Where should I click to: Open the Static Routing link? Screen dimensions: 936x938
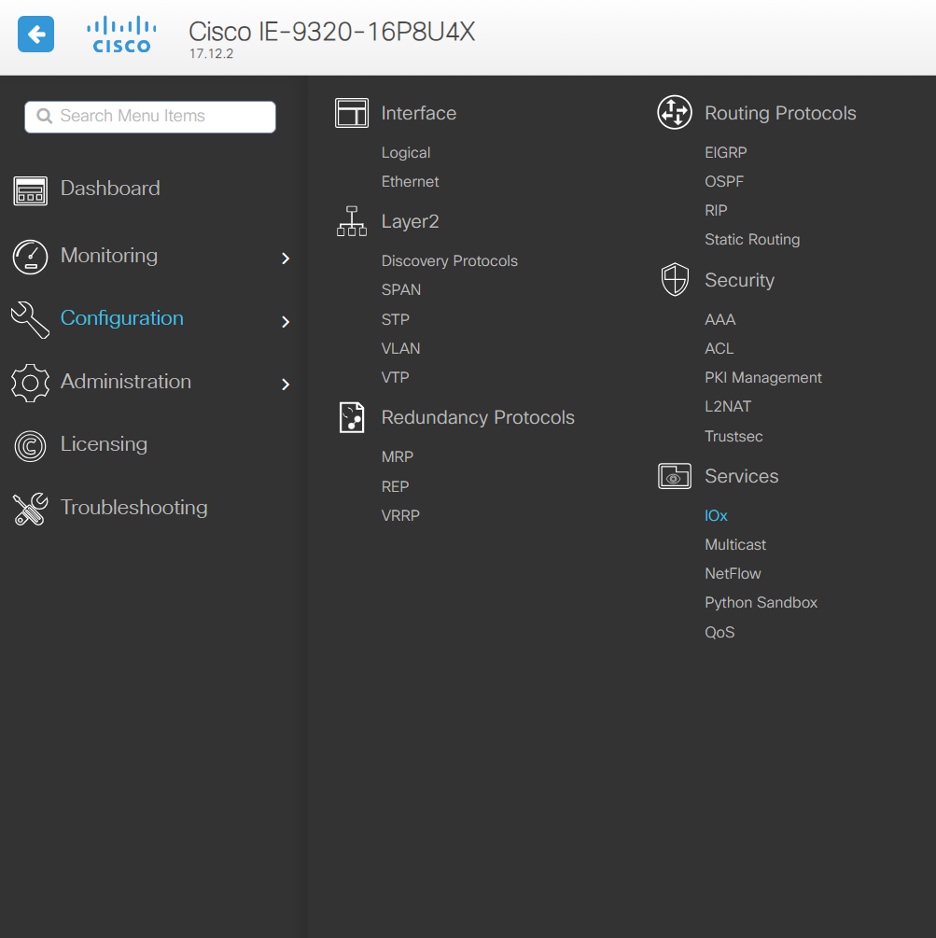pos(752,239)
